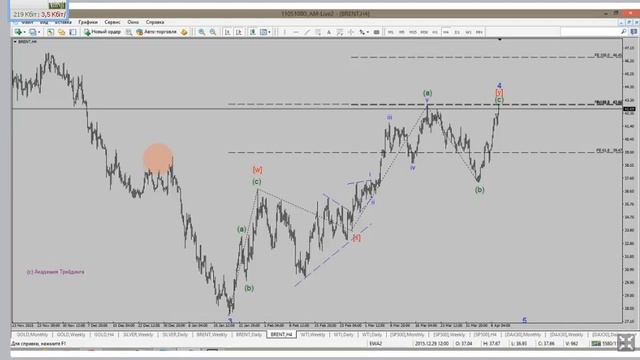Switch to the SP500,Monthly chart tab
Screen dimensions: 640x360
[407, 335]
